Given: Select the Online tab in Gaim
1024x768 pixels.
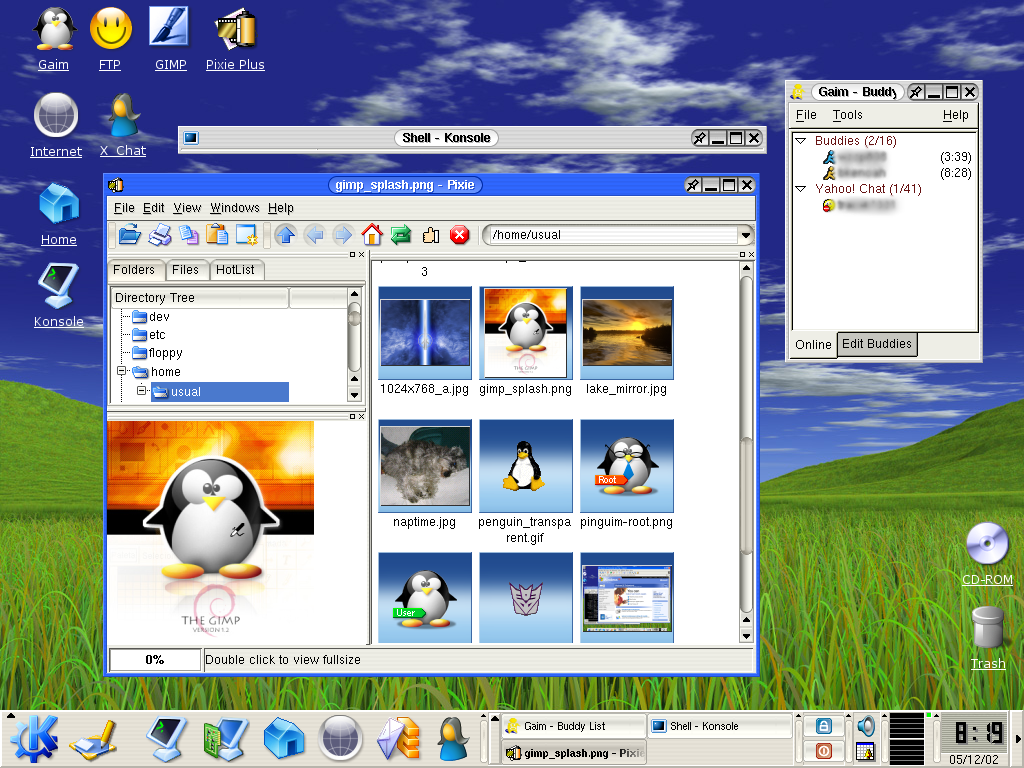Looking at the screenshot, I should pos(813,344).
